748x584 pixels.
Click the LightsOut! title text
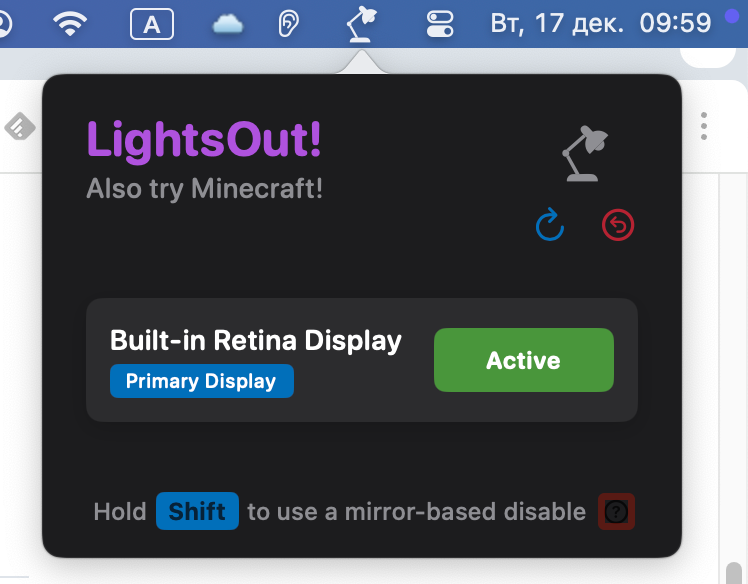[204, 139]
